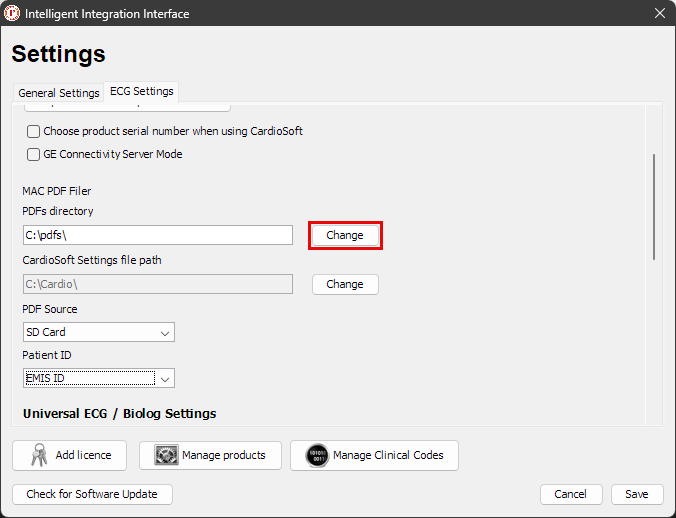Viewport: 676px width, 518px height.
Task: Toggle GE Connectivity Server Mode checkbox
Action: click(33, 154)
